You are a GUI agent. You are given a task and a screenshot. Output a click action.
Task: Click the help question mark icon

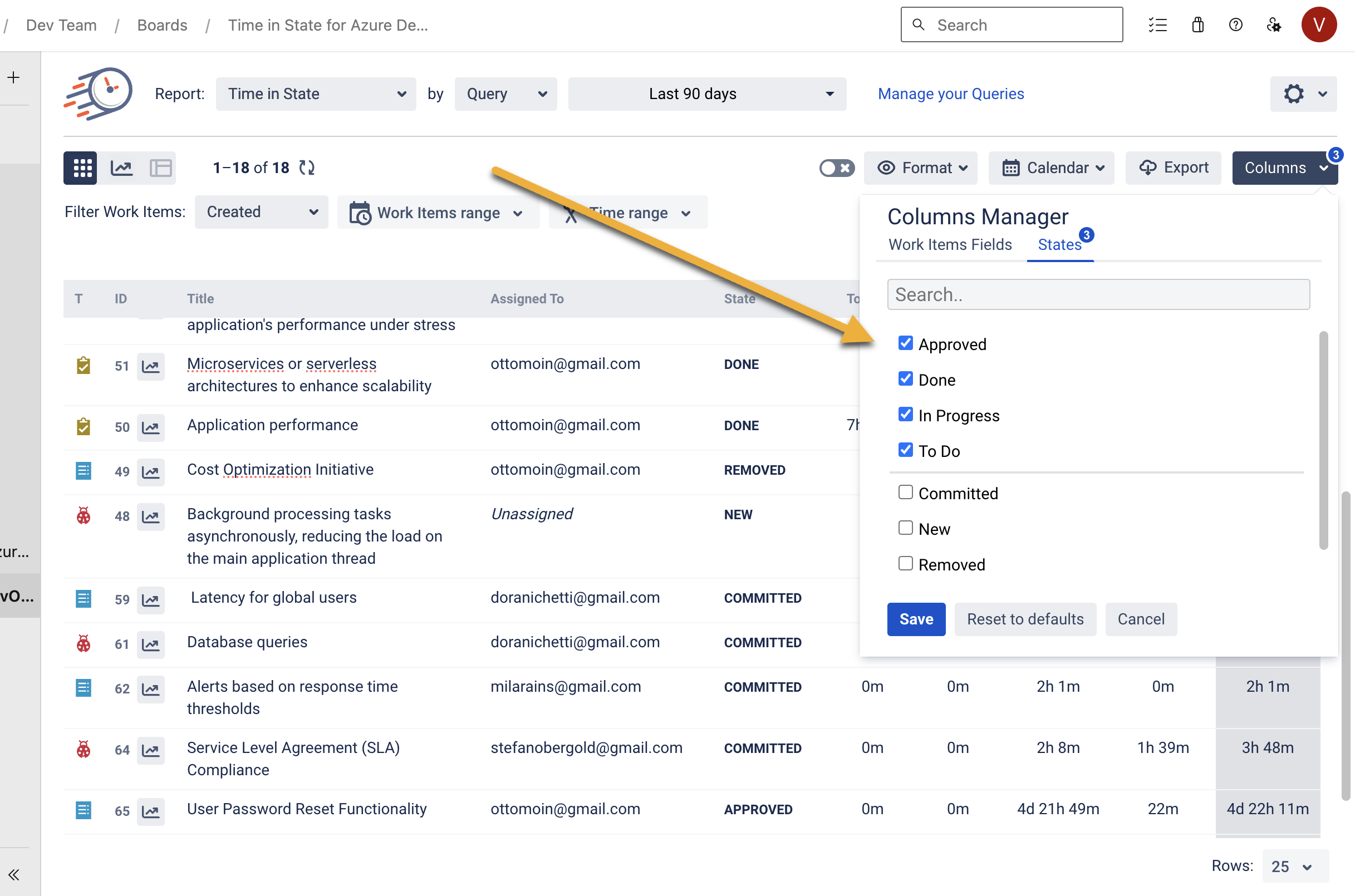tap(1235, 24)
